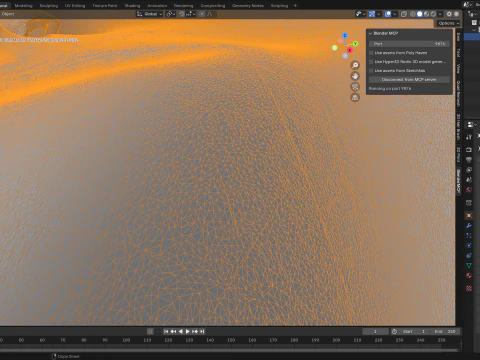Switch to Modeling workspace tab

(23, 6)
